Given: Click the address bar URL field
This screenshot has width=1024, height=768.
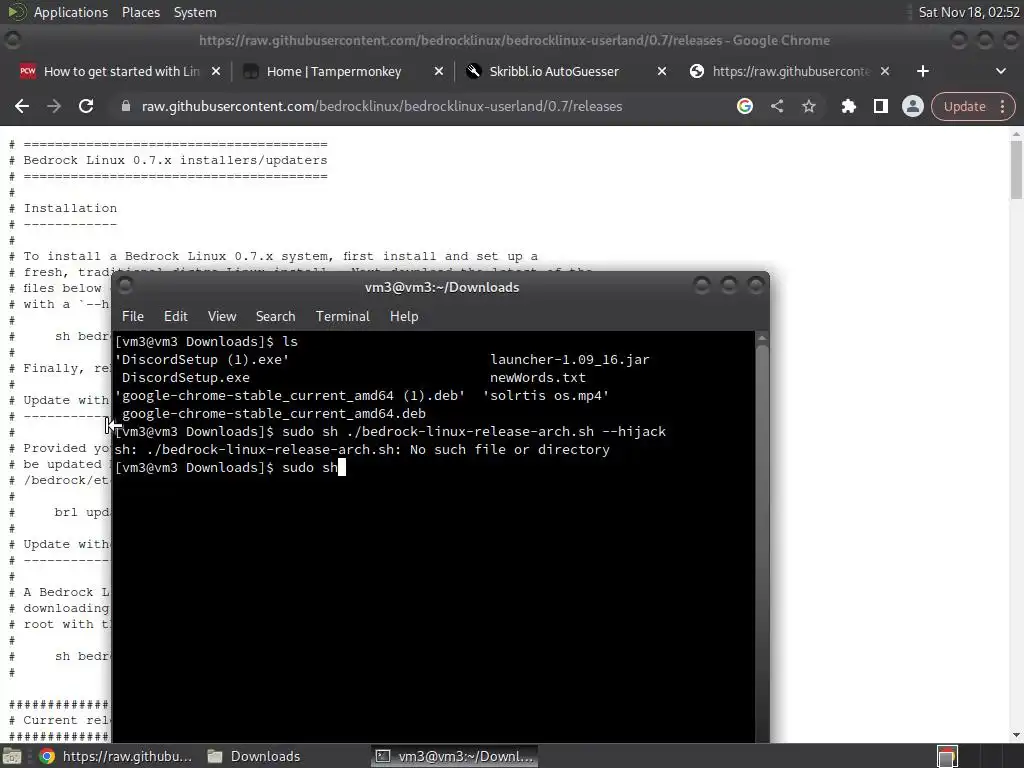Looking at the screenshot, I should 382,106.
